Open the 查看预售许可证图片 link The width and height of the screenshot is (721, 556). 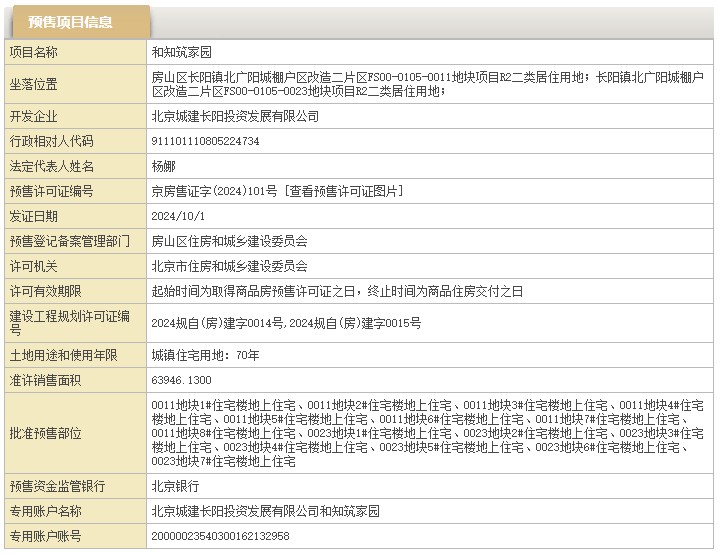343,191
